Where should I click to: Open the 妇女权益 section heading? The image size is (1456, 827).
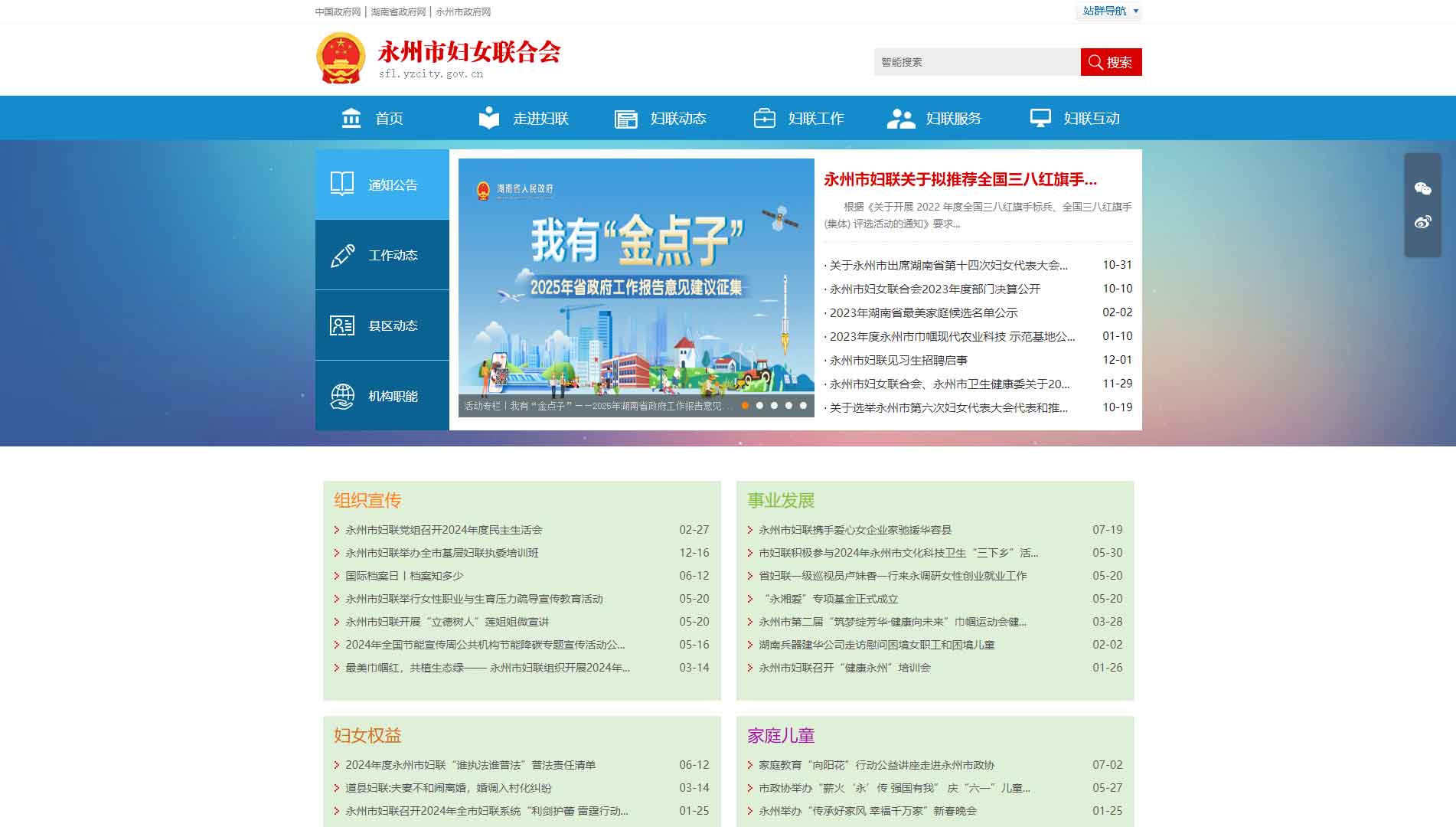[367, 735]
